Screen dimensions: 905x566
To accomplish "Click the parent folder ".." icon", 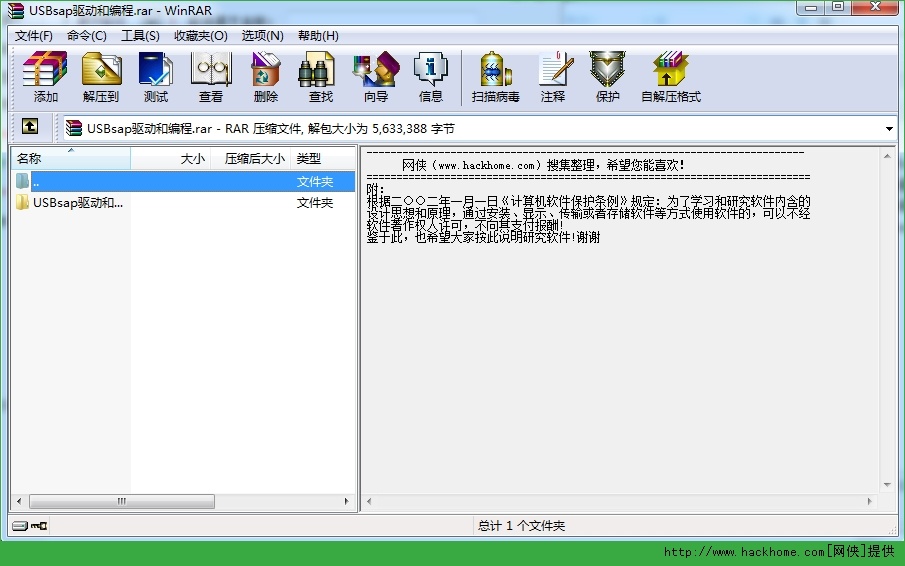I will click(x=23, y=181).
